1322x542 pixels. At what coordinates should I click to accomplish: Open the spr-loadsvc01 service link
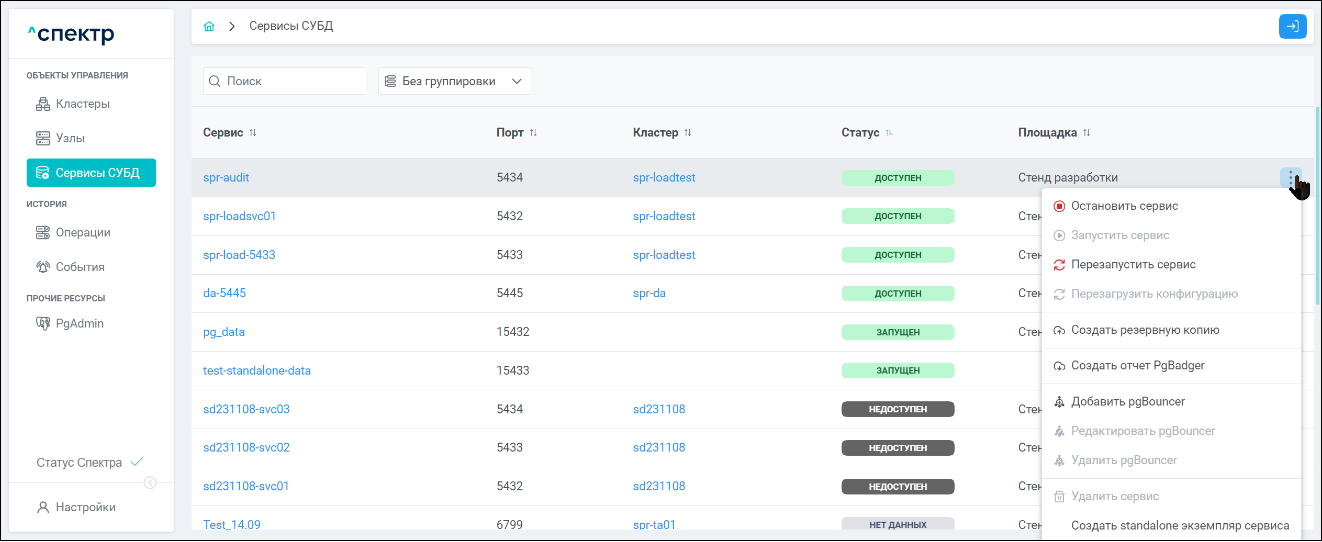pyautogui.click(x=239, y=216)
